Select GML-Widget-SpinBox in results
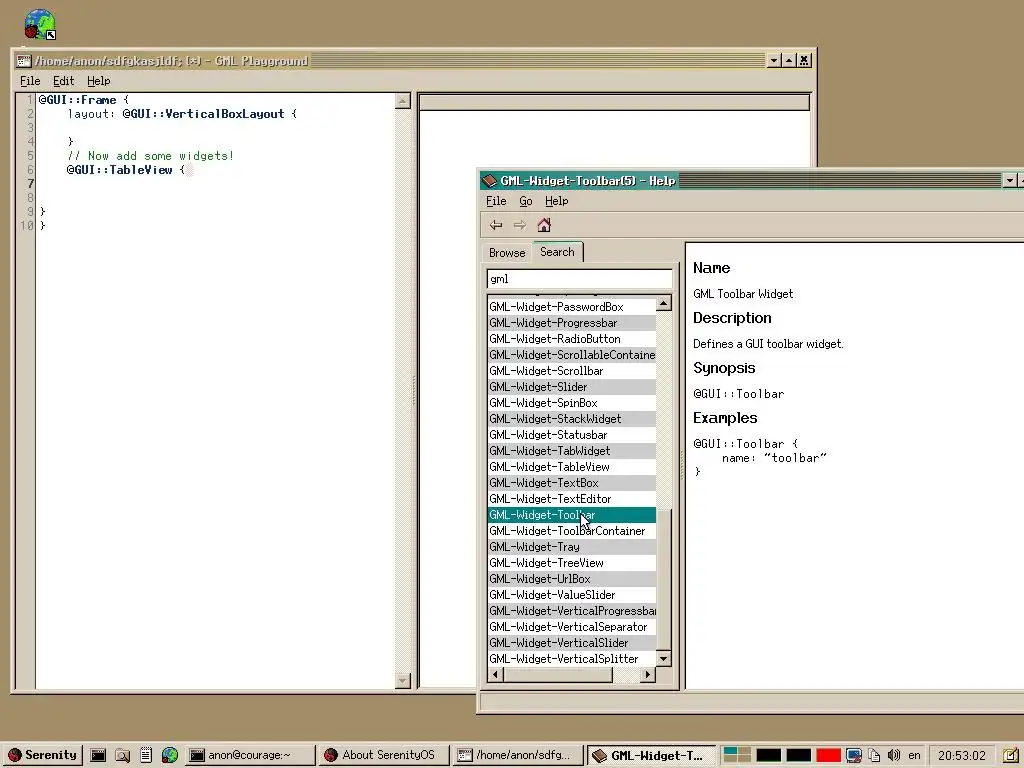 pos(571,403)
